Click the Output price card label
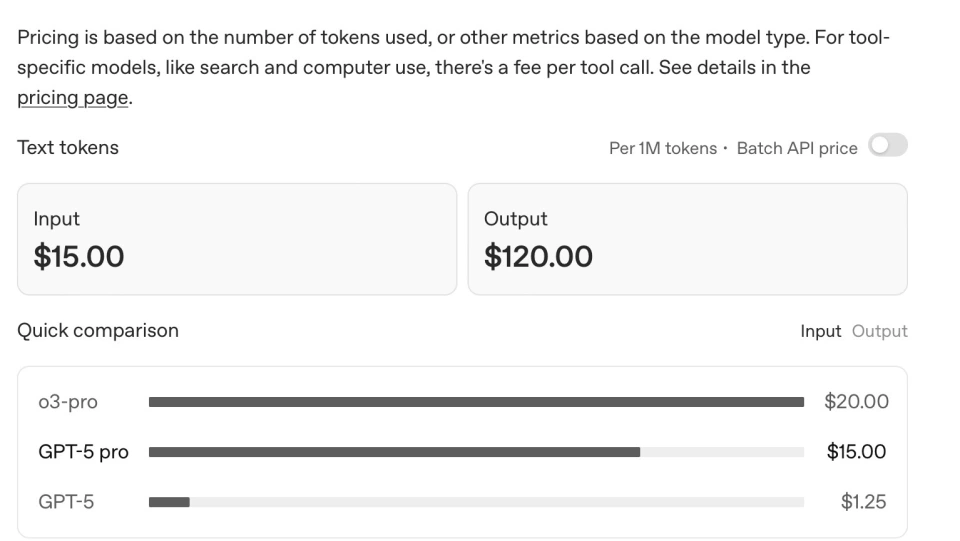This screenshot has width=960, height=541. tap(515, 219)
